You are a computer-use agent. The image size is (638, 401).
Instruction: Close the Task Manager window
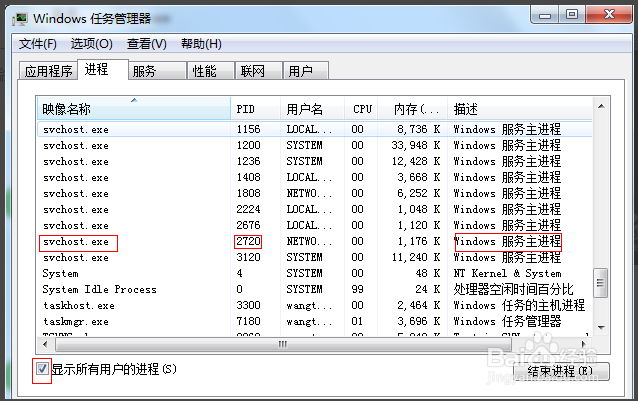pyautogui.click(x=609, y=15)
